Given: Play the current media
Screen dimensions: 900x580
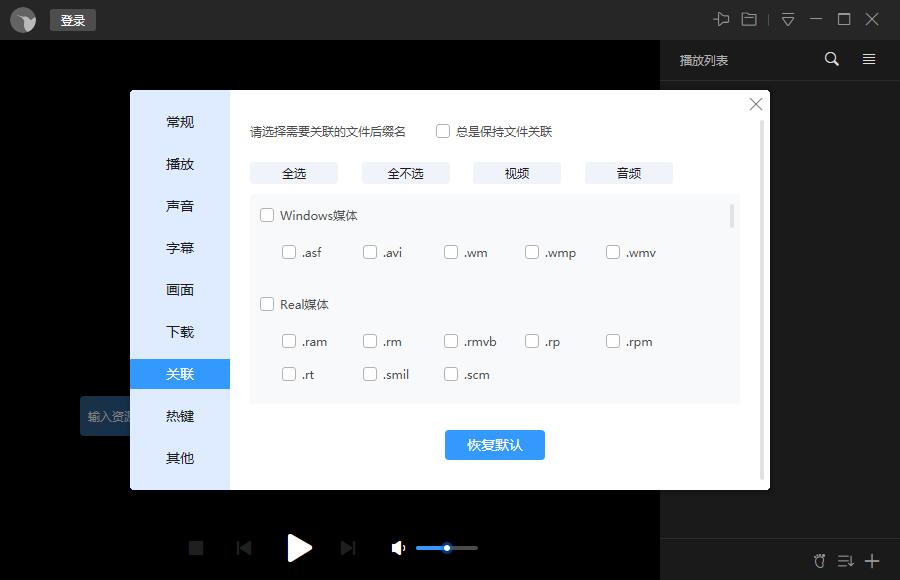Looking at the screenshot, I should tap(299, 548).
